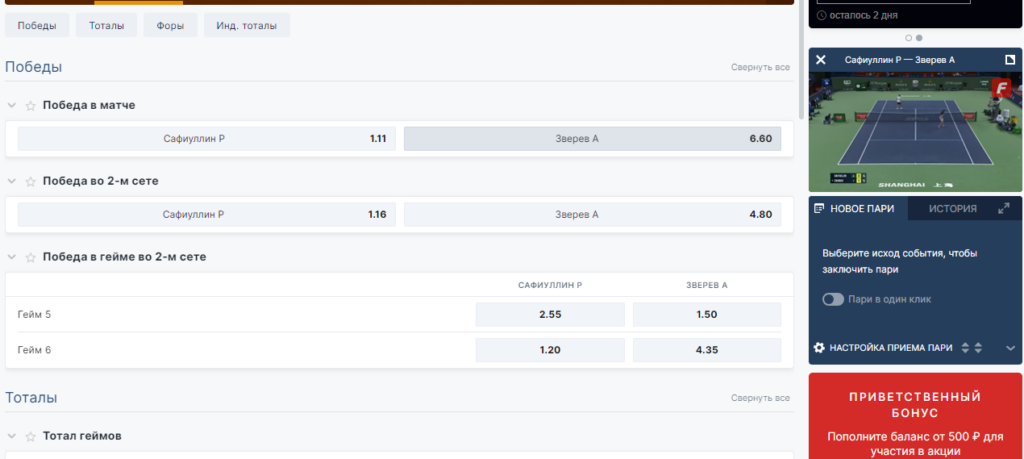The height and width of the screenshot is (459, 1024).
Task: Click the Новое пари coupon icon
Action: click(x=820, y=209)
